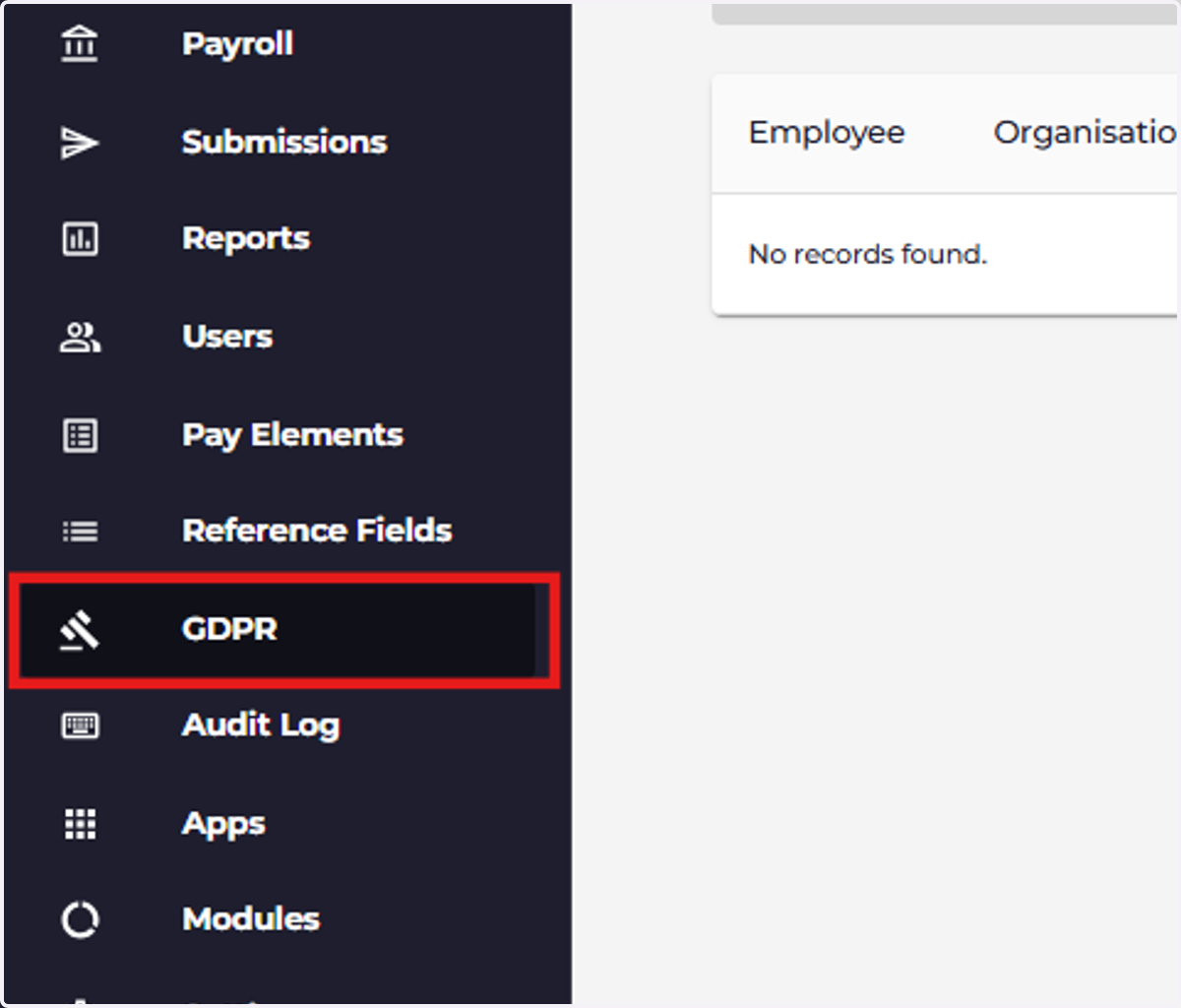Viewport: 1181px width, 1008px height.
Task: Click the Payroll bank building icon
Action: pos(80,44)
